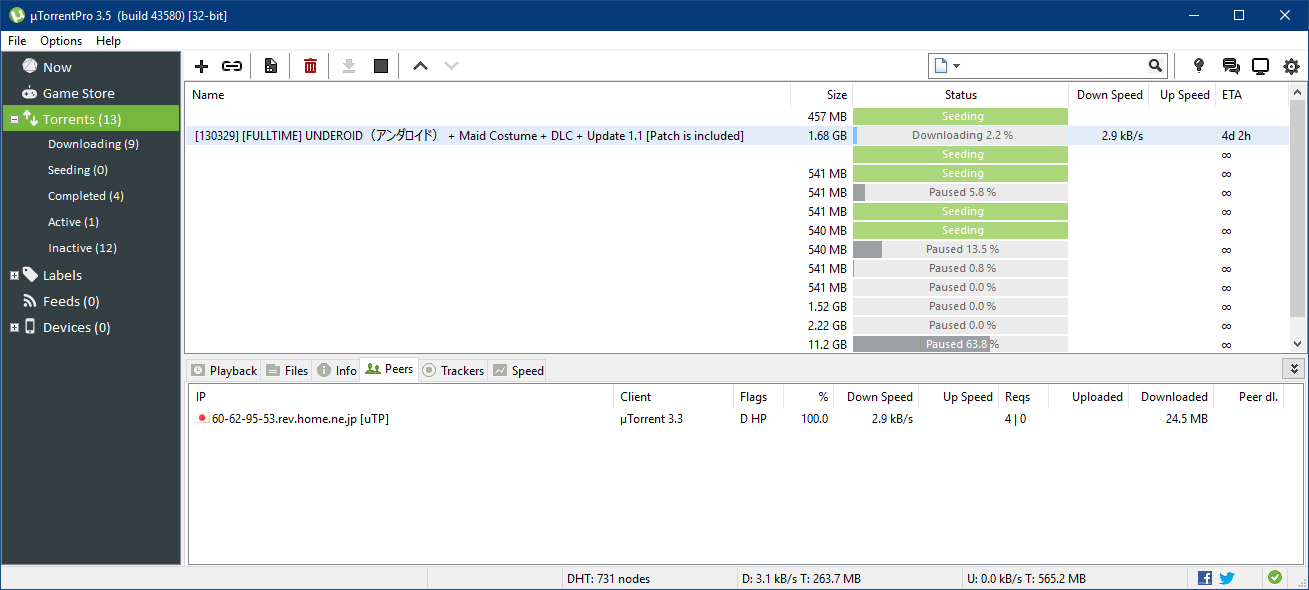Select the Completed (4) category

pyautogui.click(x=85, y=196)
